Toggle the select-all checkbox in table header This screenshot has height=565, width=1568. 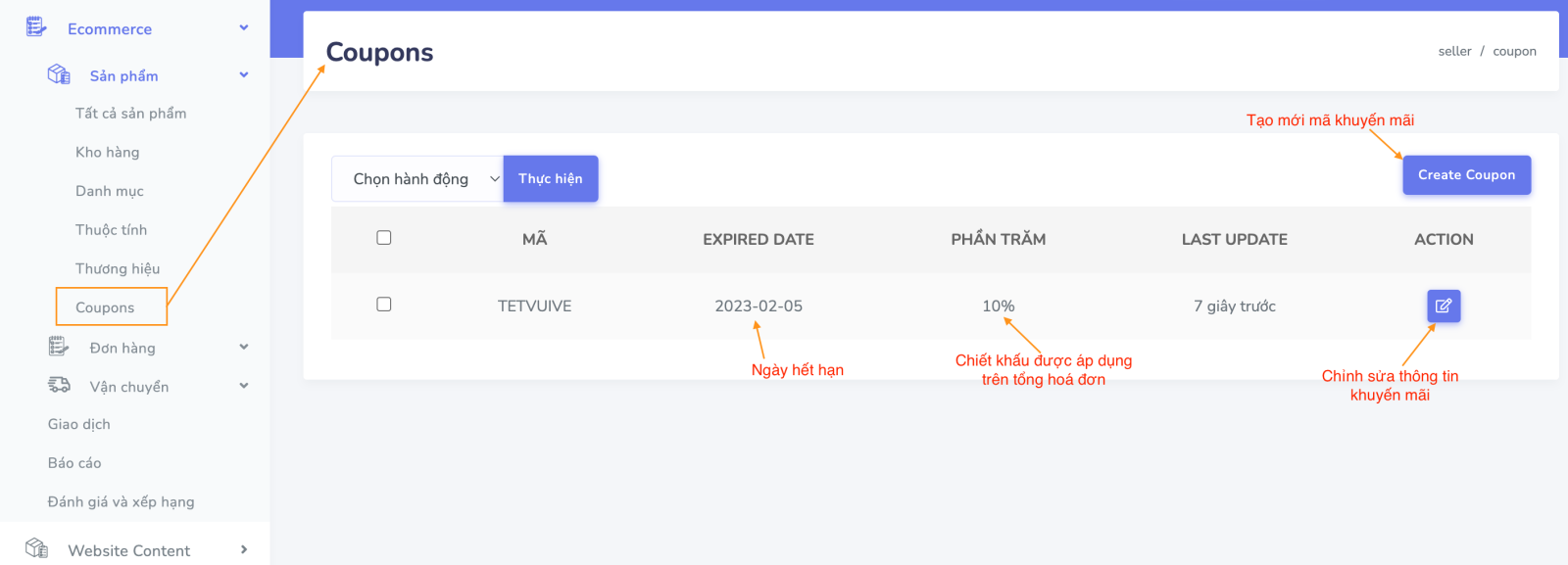coord(384,238)
